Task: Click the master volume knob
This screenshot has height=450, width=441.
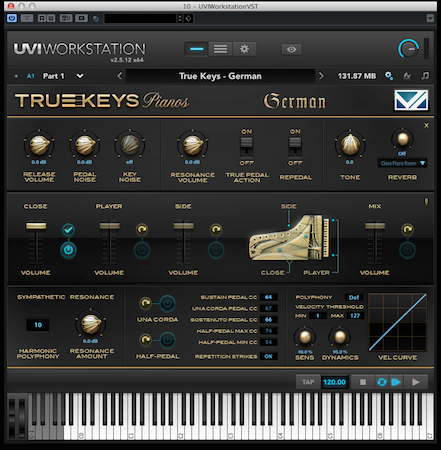Action: [x=408, y=49]
